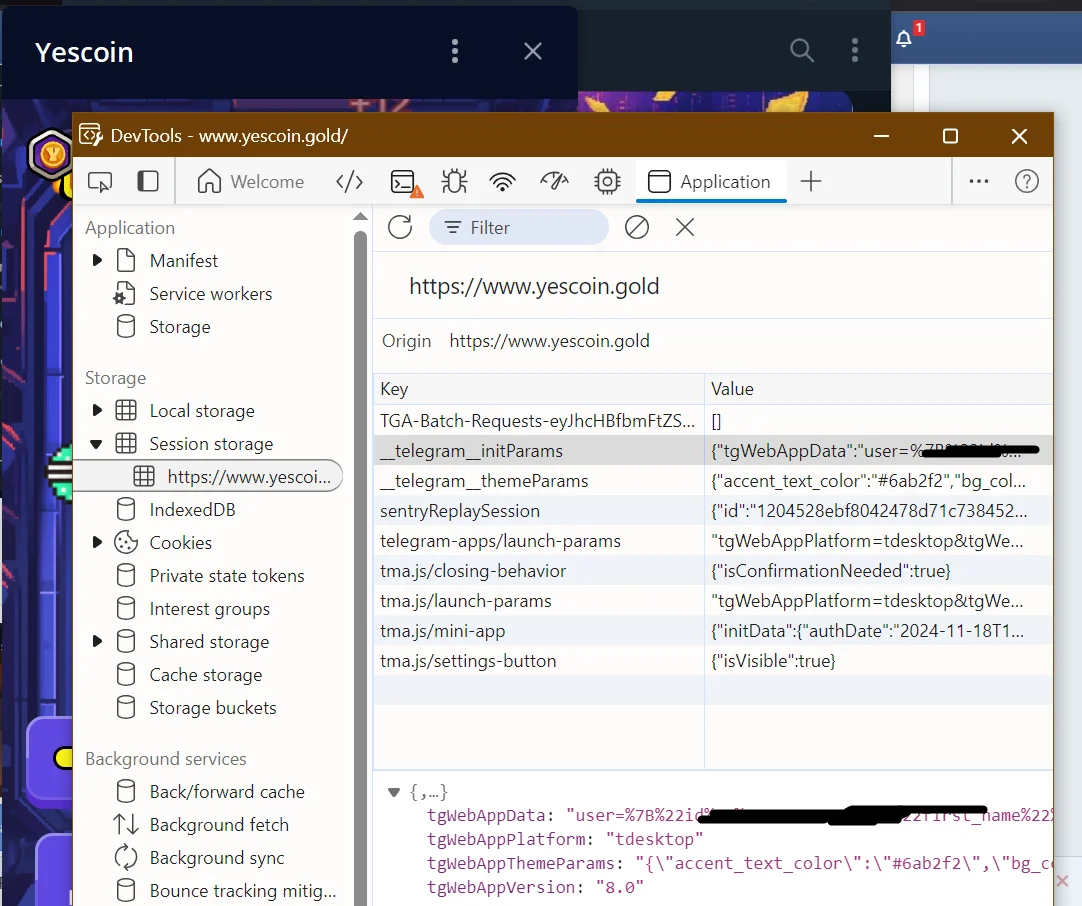The height and width of the screenshot is (906, 1082).
Task: Expand the Shared storage node
Action: (97, 642)
